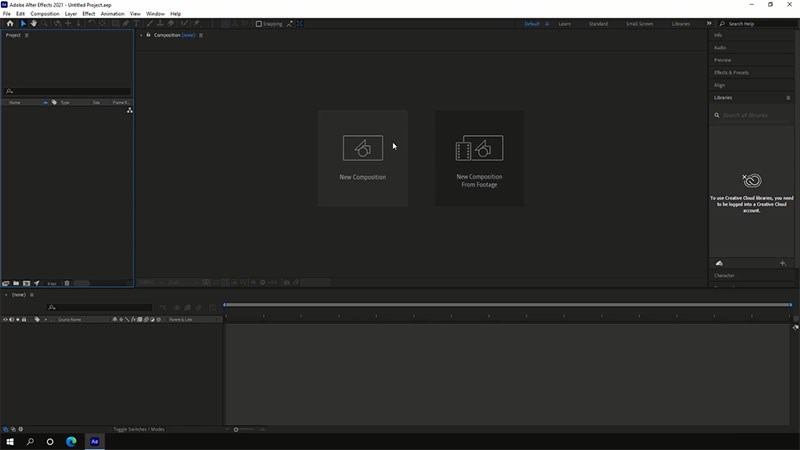Toggle the video eye column in timeline
The width and height of the screenshot is (800, 450).
(x=5, y=319)
